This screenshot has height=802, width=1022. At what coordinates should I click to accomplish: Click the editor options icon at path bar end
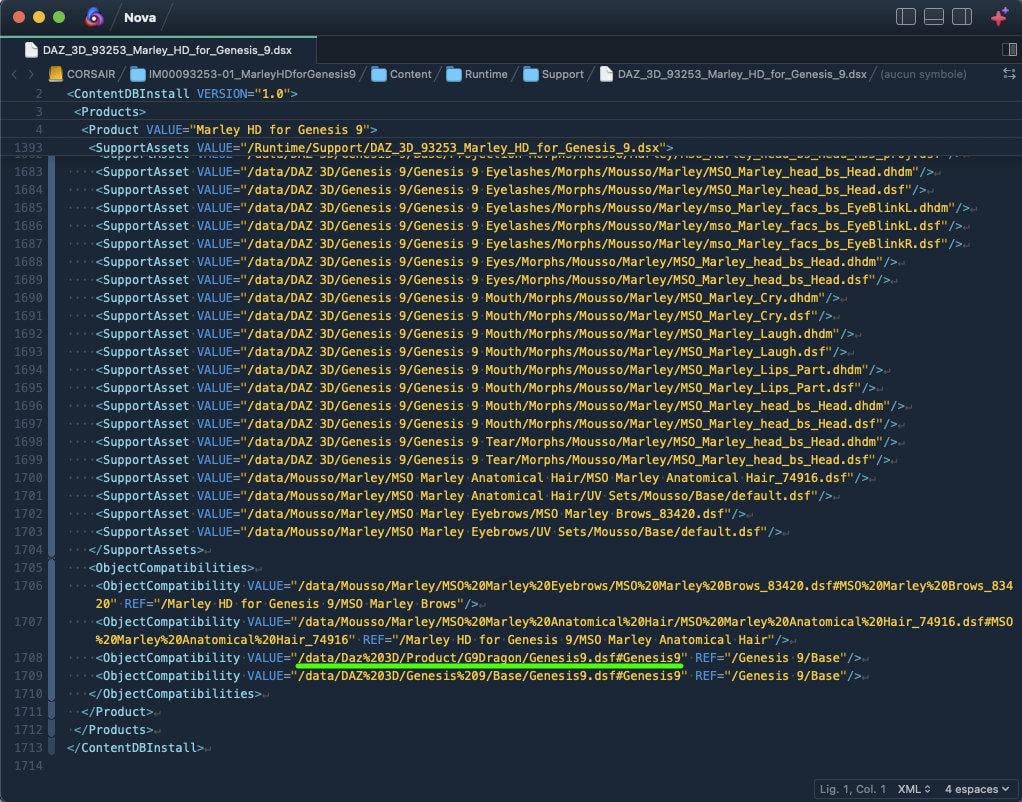coord(1009,74)
